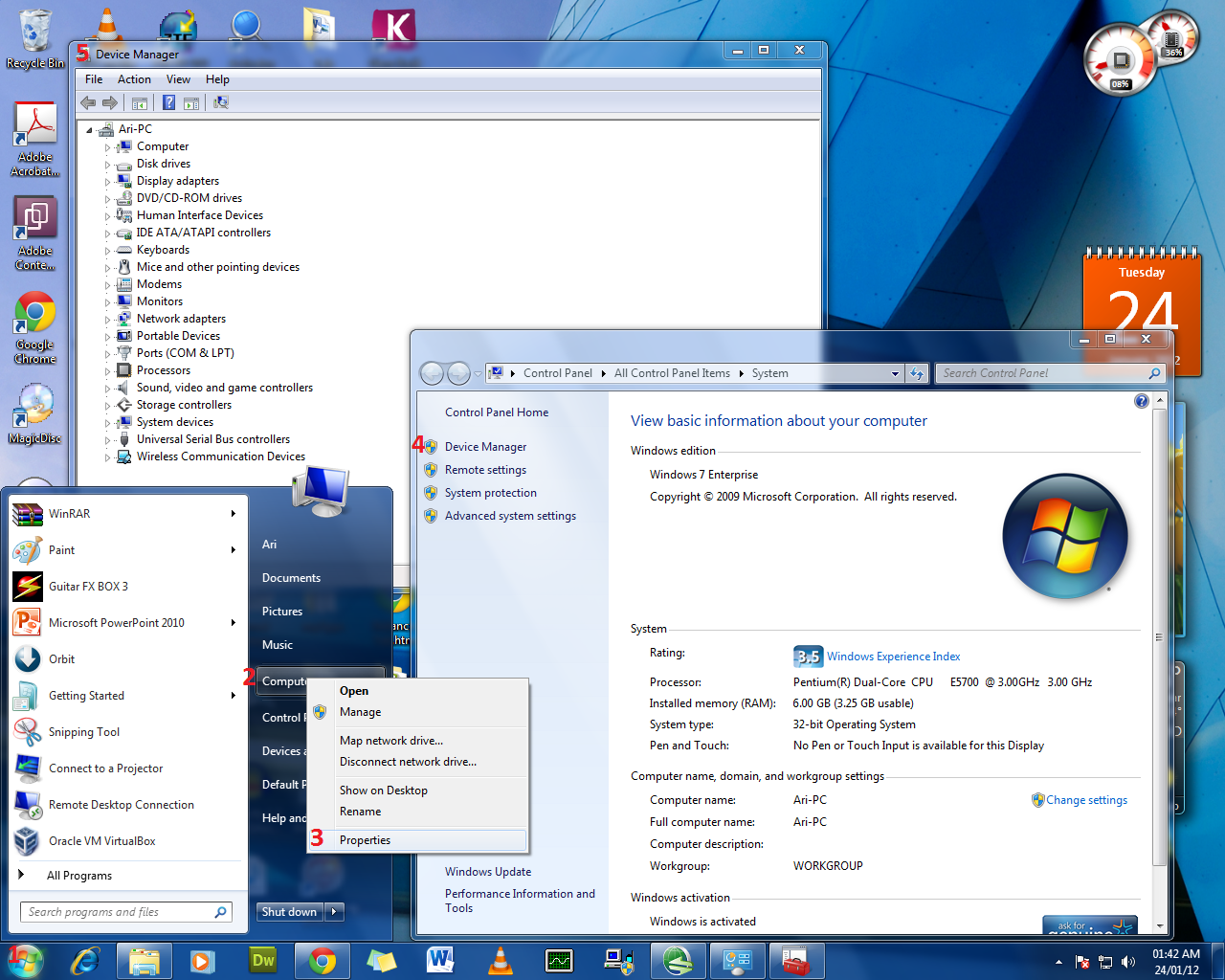
Task: Click taskbar clock showing 01:42 AM
Action: click(x=1175, y=962)
